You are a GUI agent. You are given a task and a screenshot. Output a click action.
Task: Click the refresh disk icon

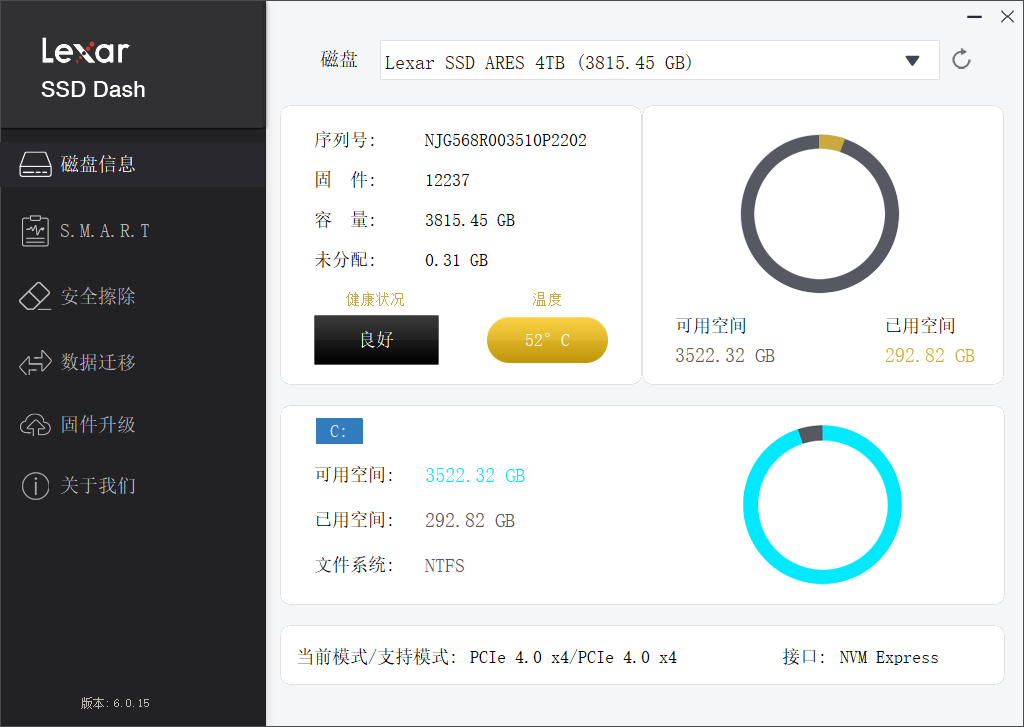pyautogui.click(x=961, y=58)
